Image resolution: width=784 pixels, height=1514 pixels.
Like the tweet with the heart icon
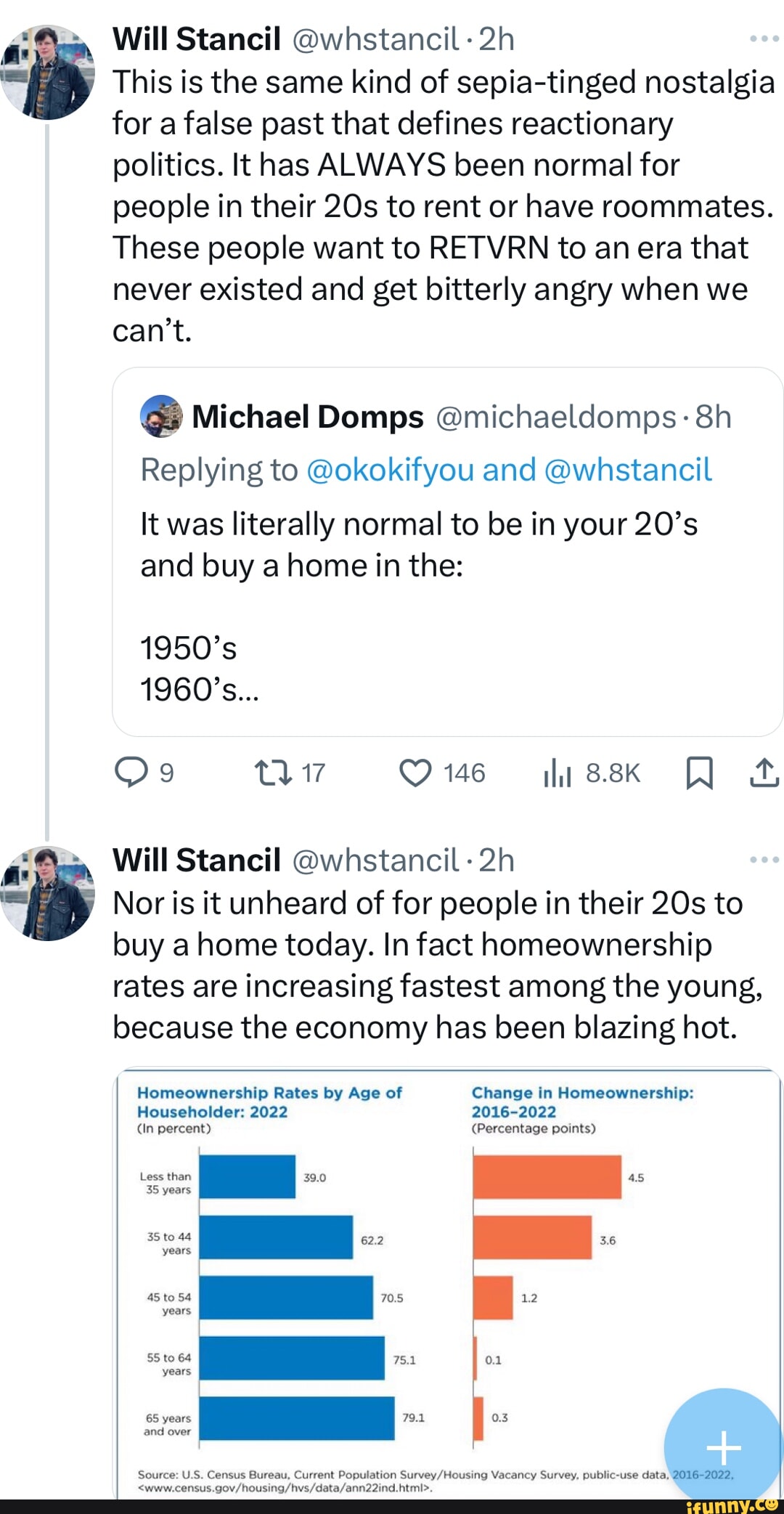pos(416,773)
